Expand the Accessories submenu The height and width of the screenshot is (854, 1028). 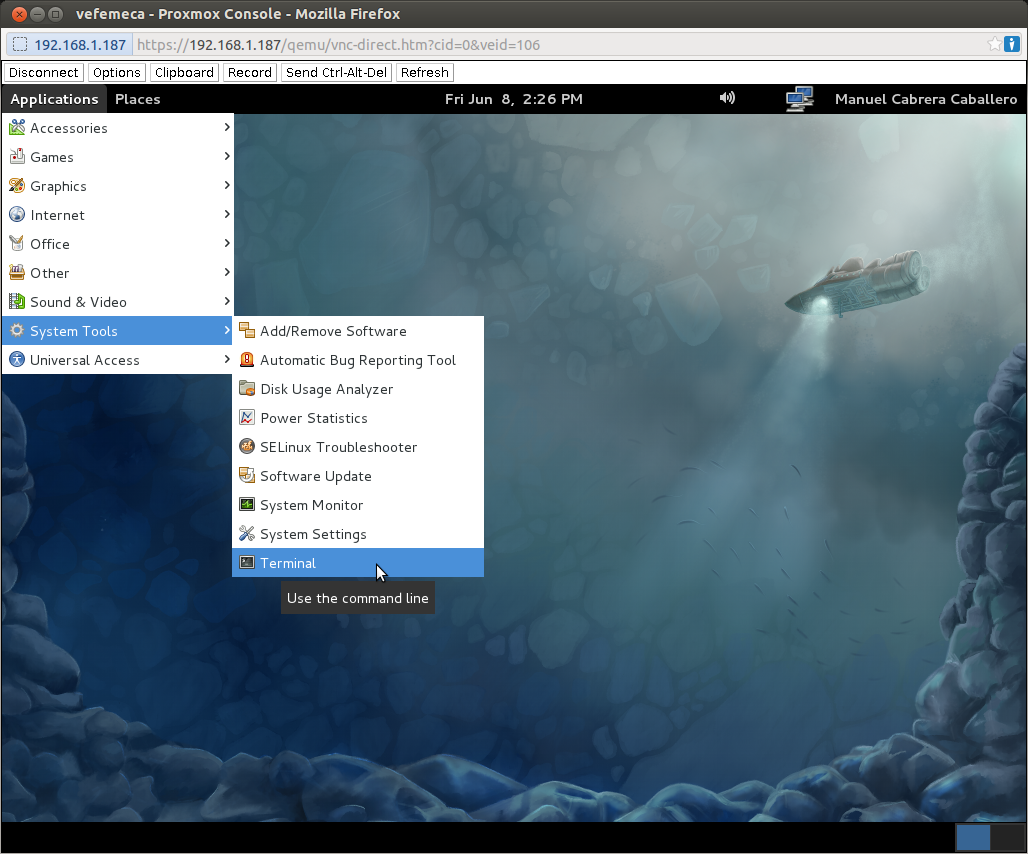click(70, 127)
